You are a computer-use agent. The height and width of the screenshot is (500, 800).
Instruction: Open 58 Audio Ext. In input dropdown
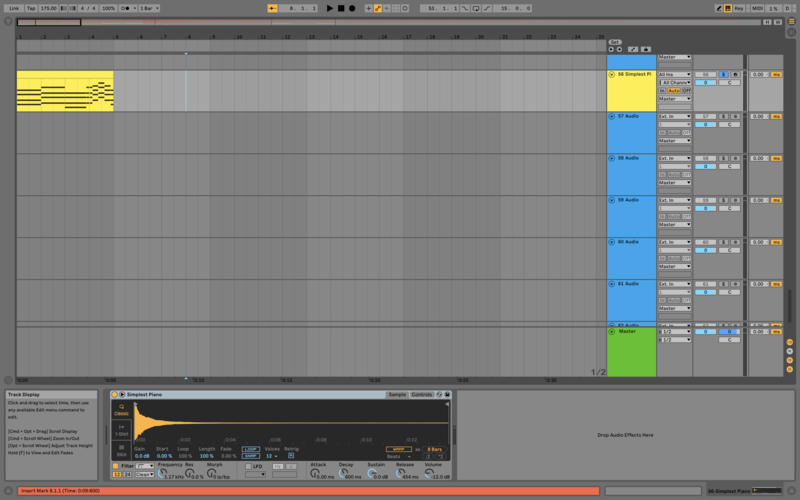[x=675, y=158]
